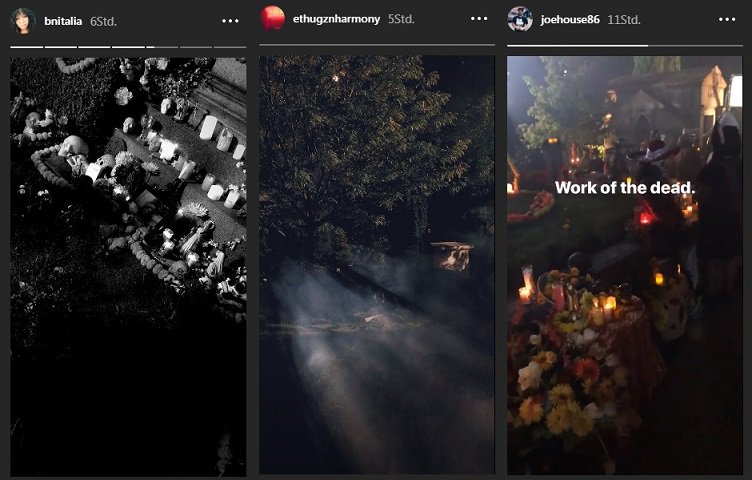Screen dimensions: 752x480
Task: Click the 5Std. timestamp on ethugznharmony's story
Action: [x=401, y=19]
